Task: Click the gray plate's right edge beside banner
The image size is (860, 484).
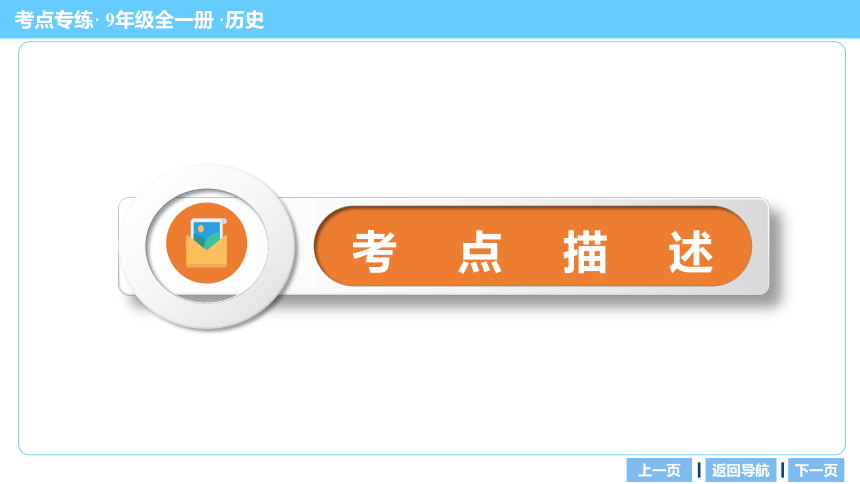Action: tap(761, 246)
